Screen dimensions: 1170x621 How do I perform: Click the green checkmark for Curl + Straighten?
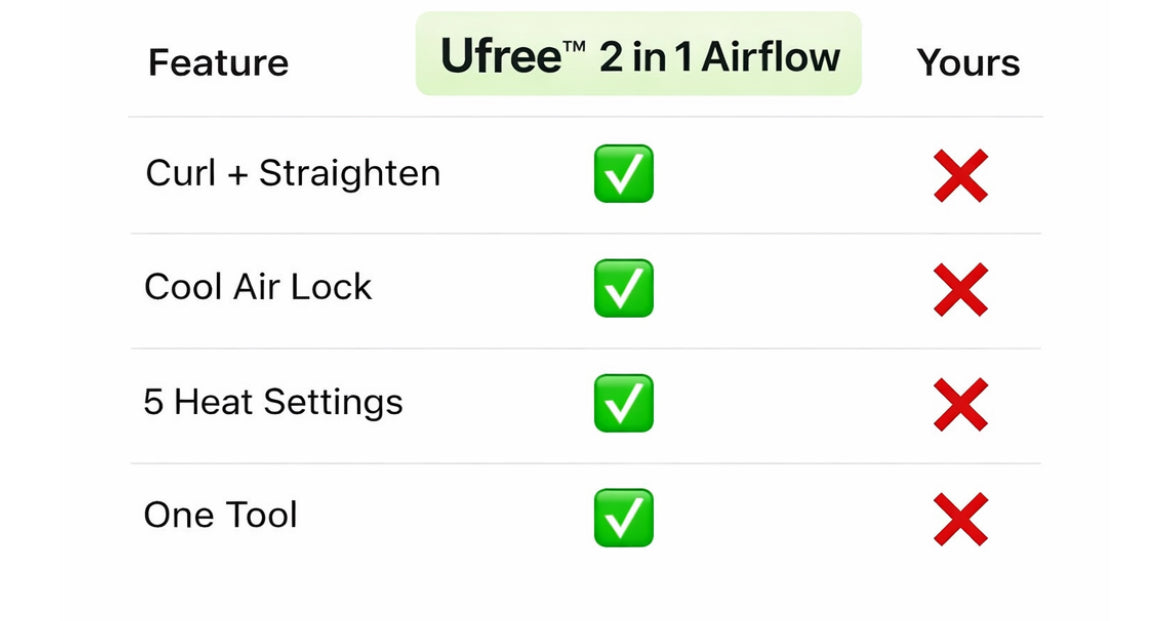coord(623,173)
